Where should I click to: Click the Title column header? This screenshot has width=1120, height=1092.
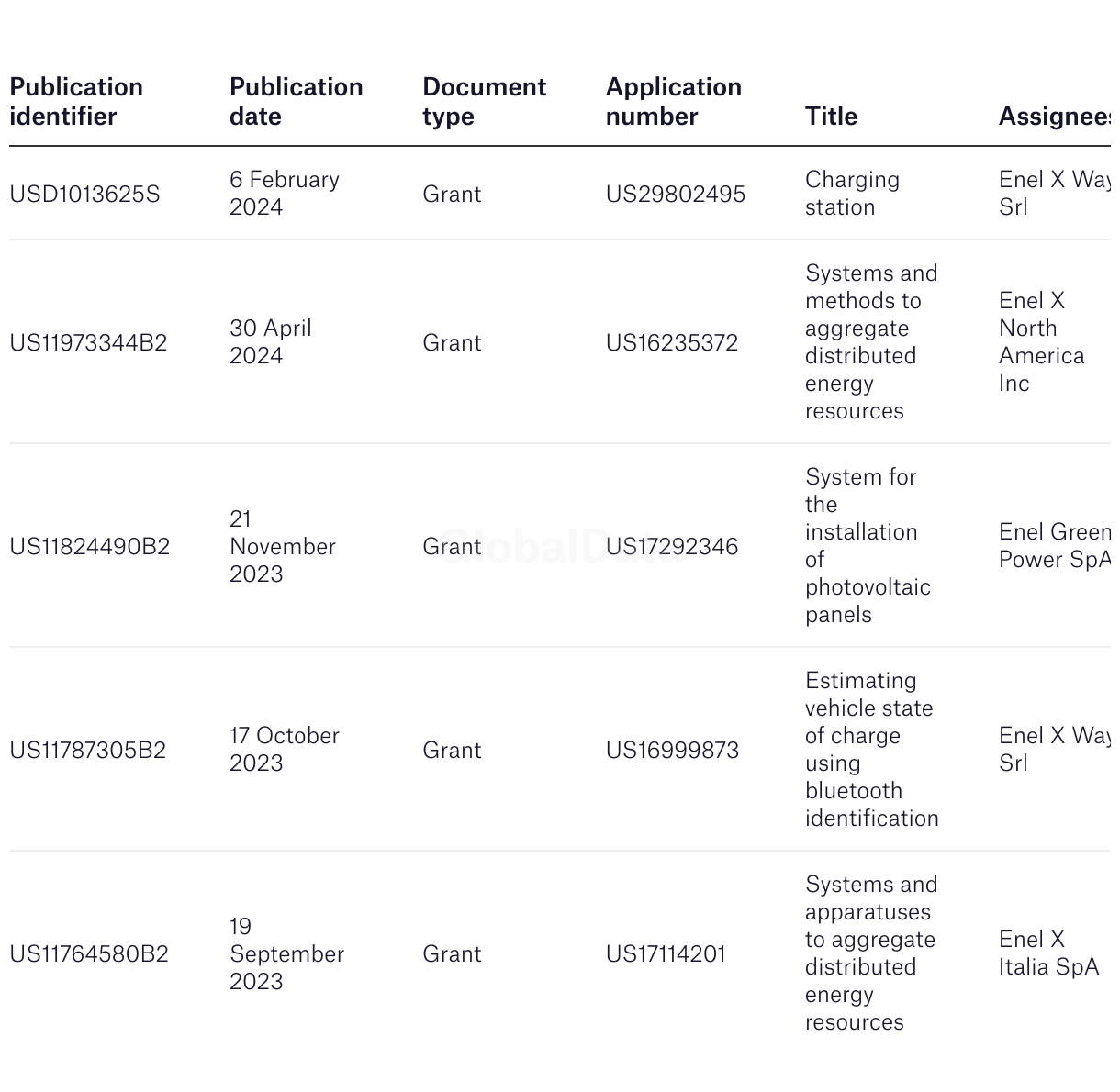pyautogui.click(x=831, y=117)
